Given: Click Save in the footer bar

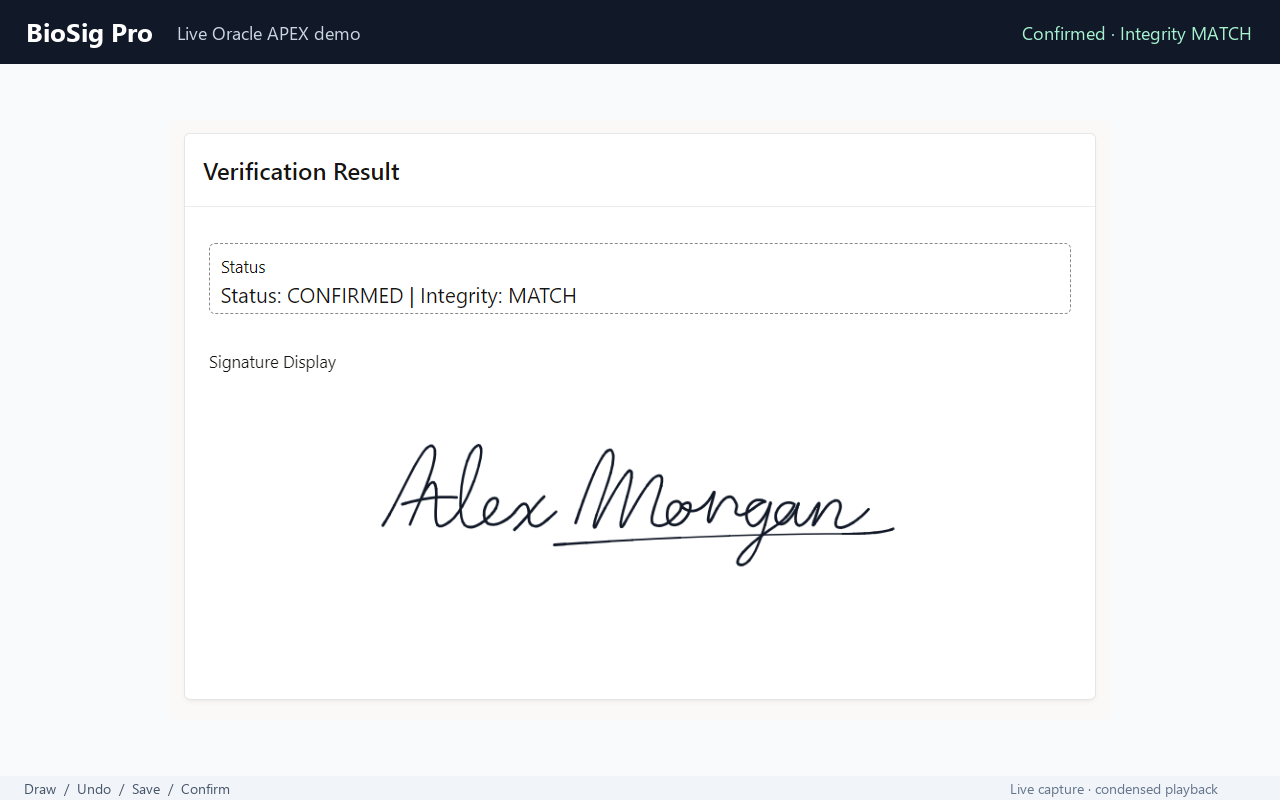Looking at the screenshot, I should (146, 789).
